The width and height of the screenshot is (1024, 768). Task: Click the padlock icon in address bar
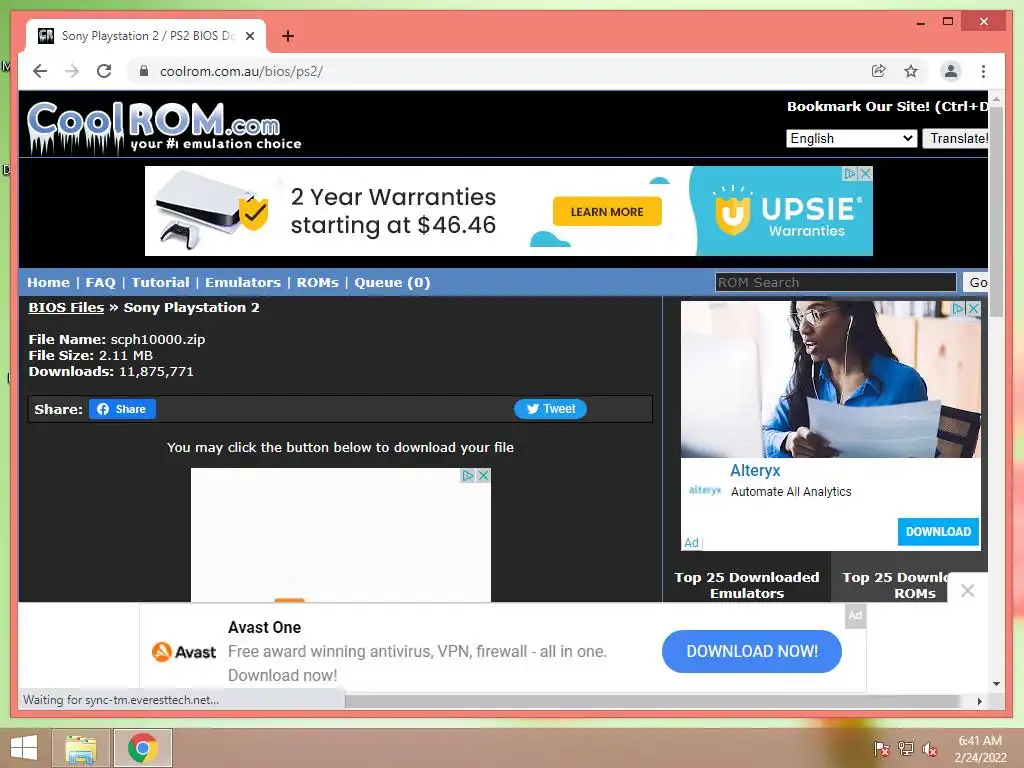144,71
